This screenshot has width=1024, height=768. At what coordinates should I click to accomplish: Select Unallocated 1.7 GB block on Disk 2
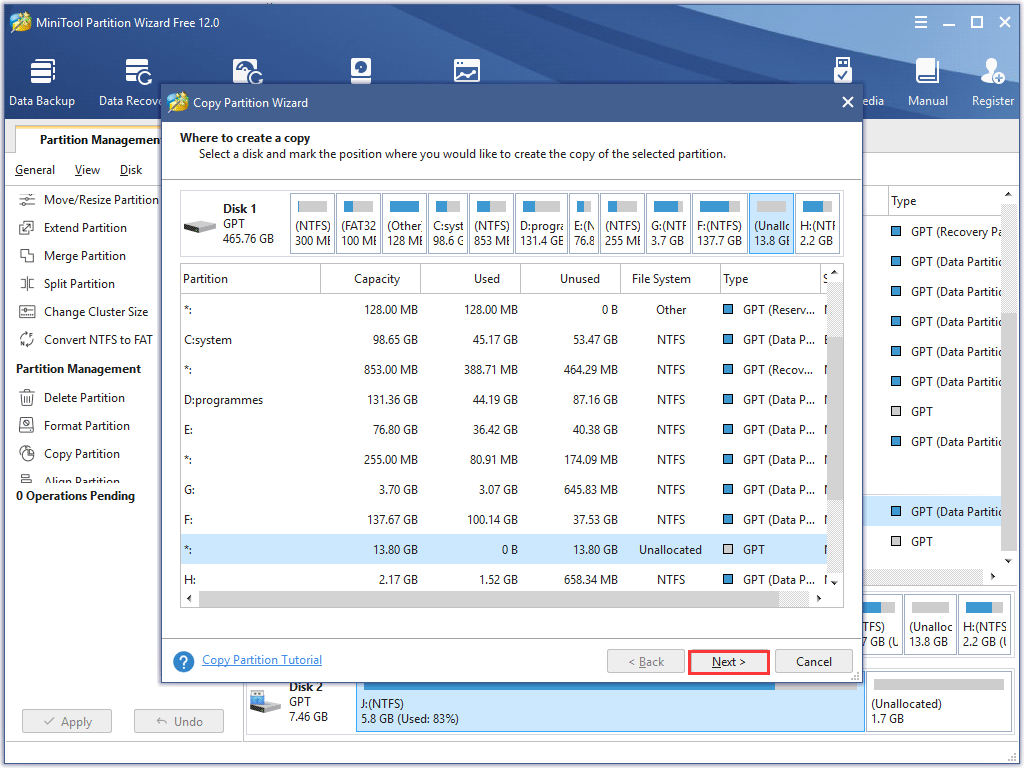point(939,703)
